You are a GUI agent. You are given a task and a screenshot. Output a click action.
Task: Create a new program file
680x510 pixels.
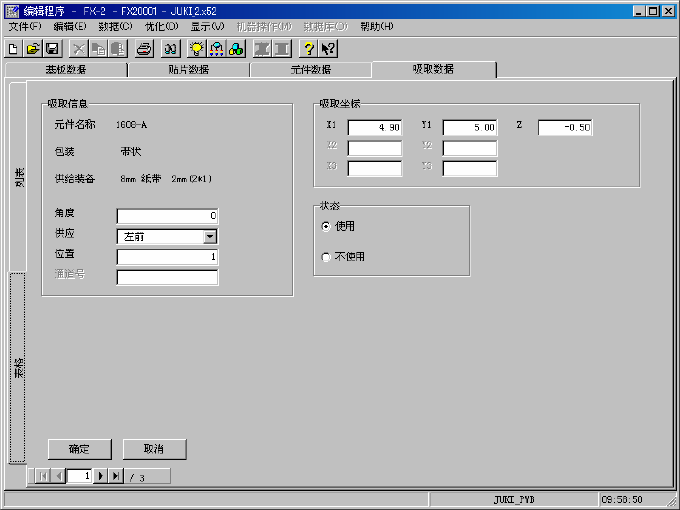pos(13,49)
